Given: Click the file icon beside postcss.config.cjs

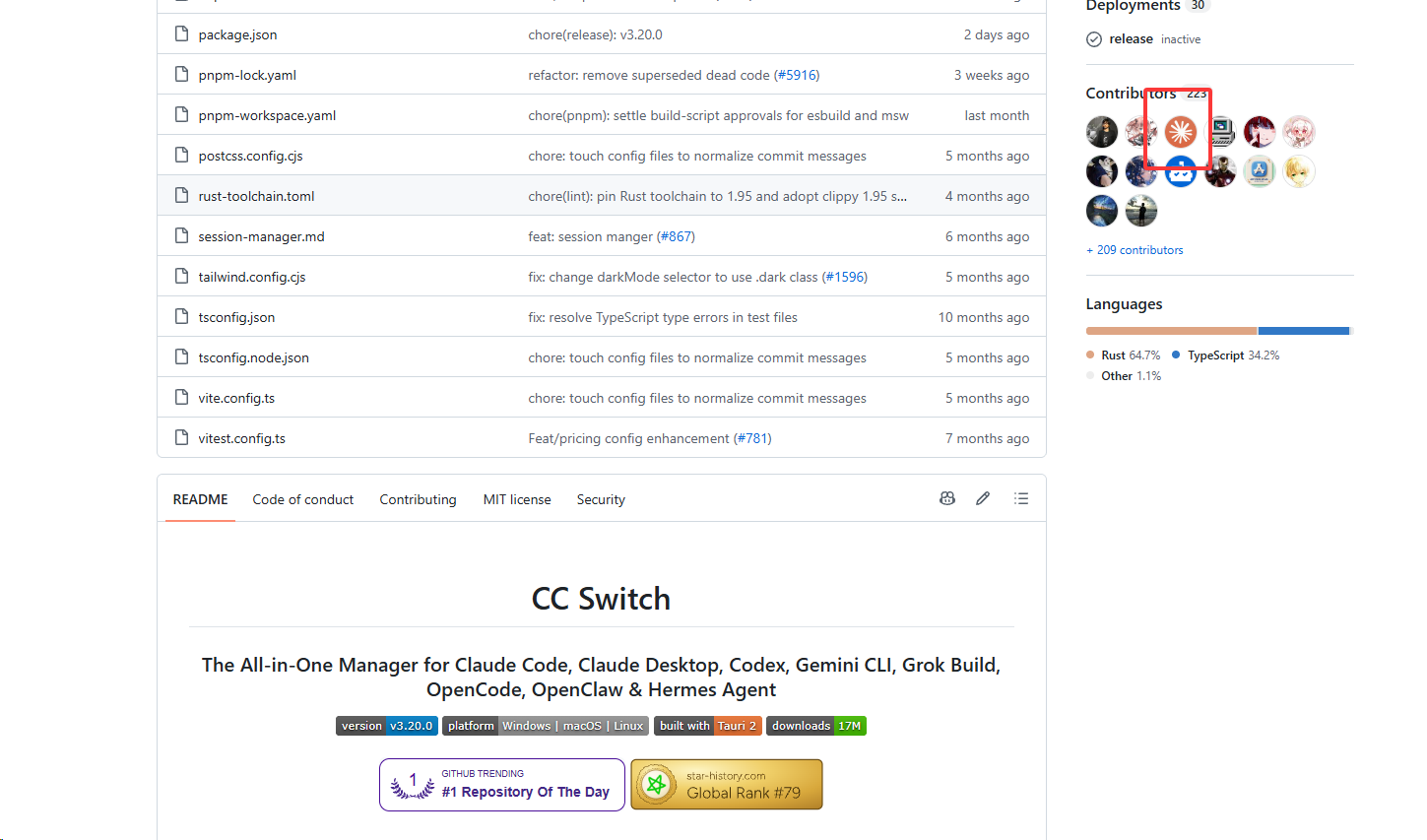Looking at the screenshot, I should point(181,156).
